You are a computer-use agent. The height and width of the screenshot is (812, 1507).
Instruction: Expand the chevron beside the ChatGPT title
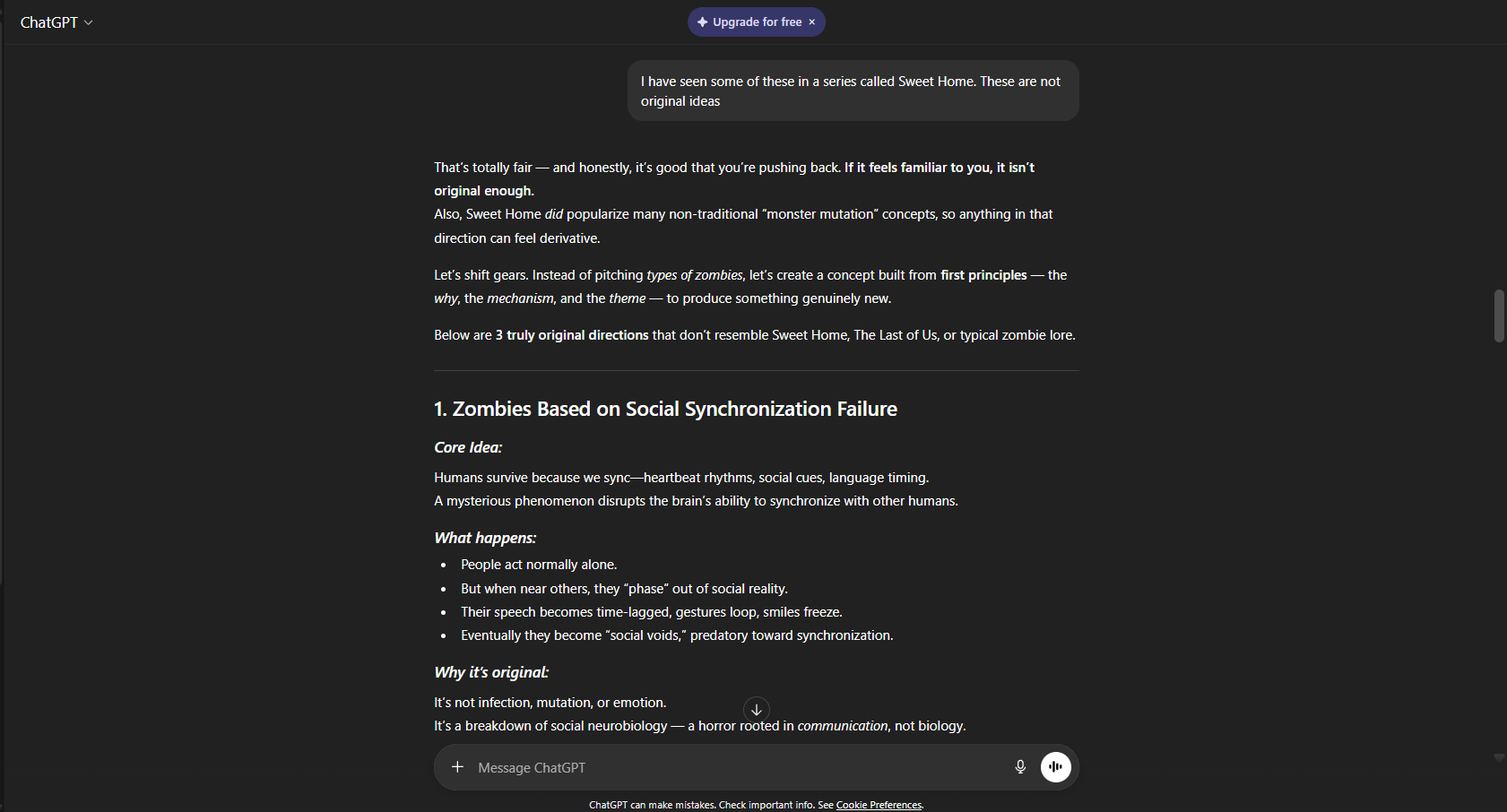88,22
